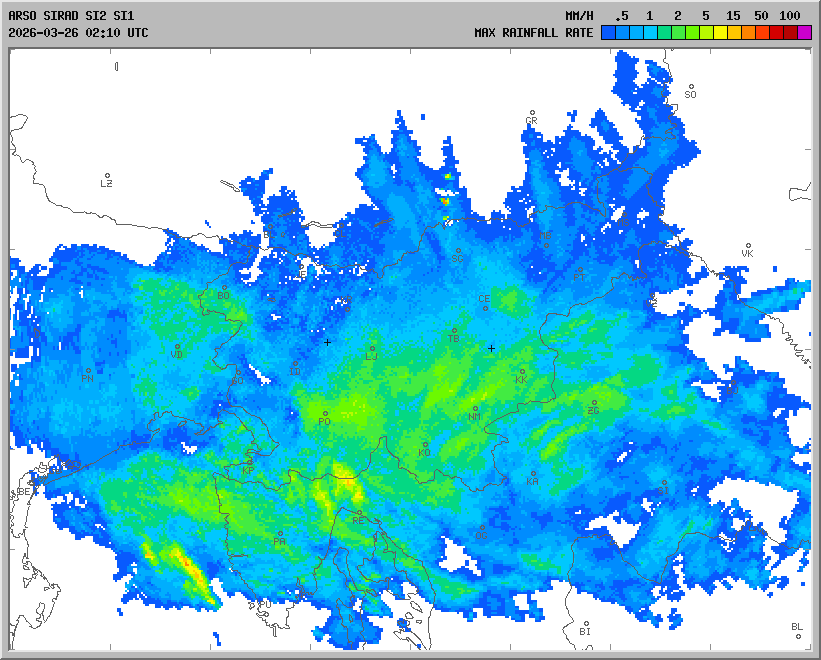Select the VK station marker
This screenshot has width=821, height=660.
tap(747, 246)
